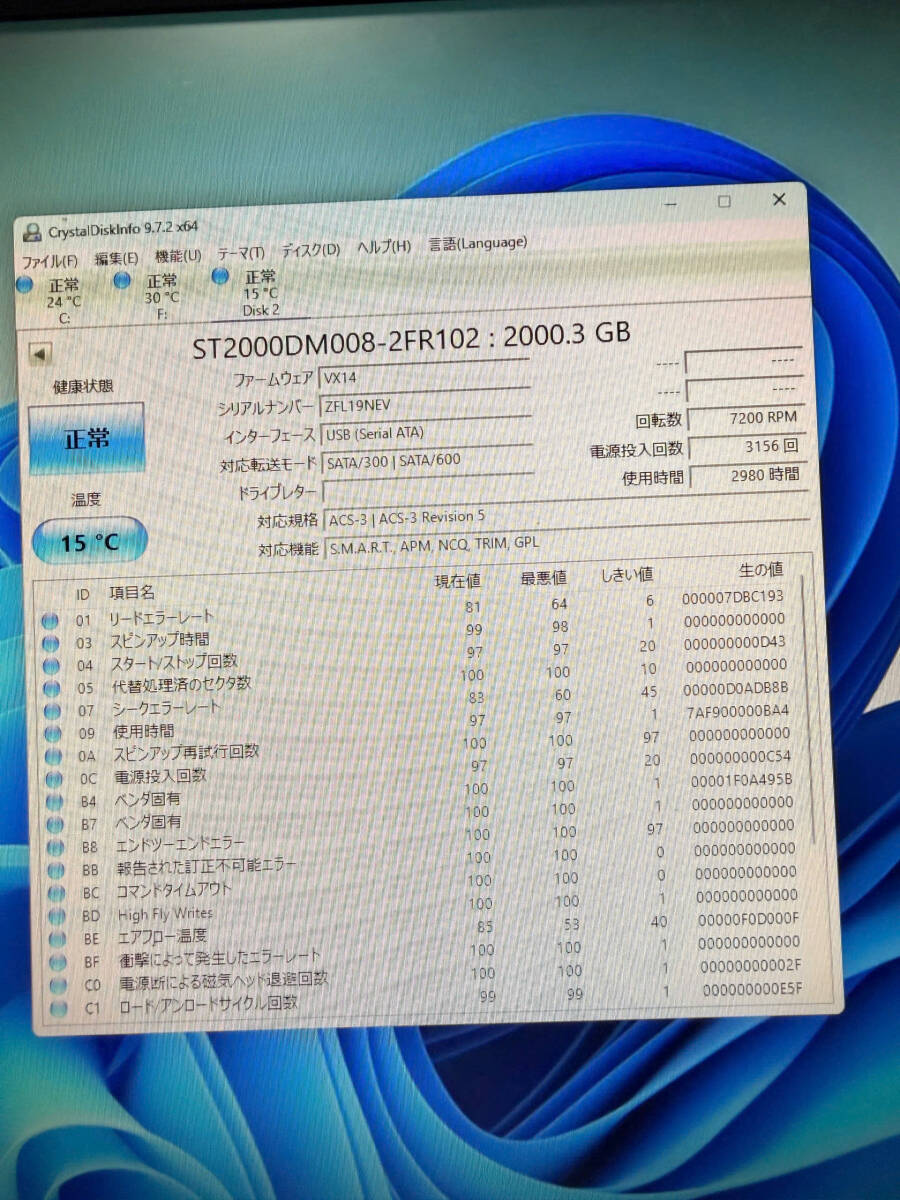Click status icon for エンドツーエンドエラー row
This screenshot has width=900, height=1200.
pos(55,848)
